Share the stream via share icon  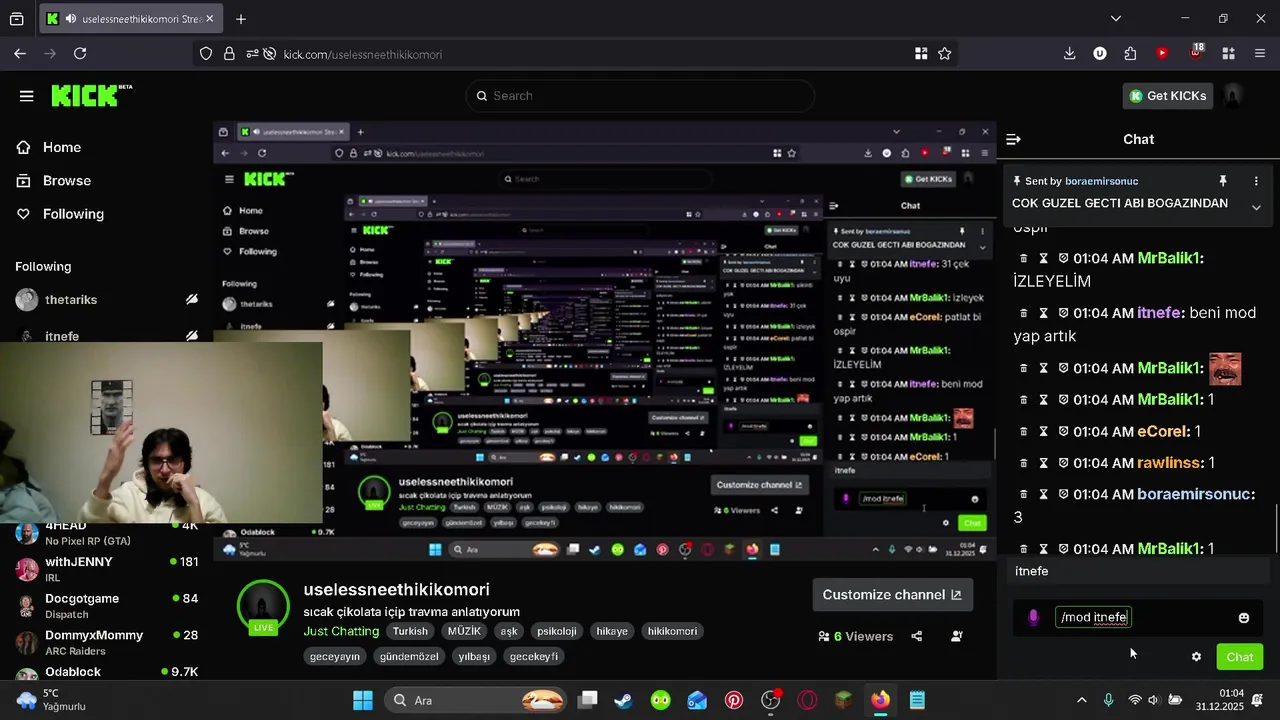(916, 636)
